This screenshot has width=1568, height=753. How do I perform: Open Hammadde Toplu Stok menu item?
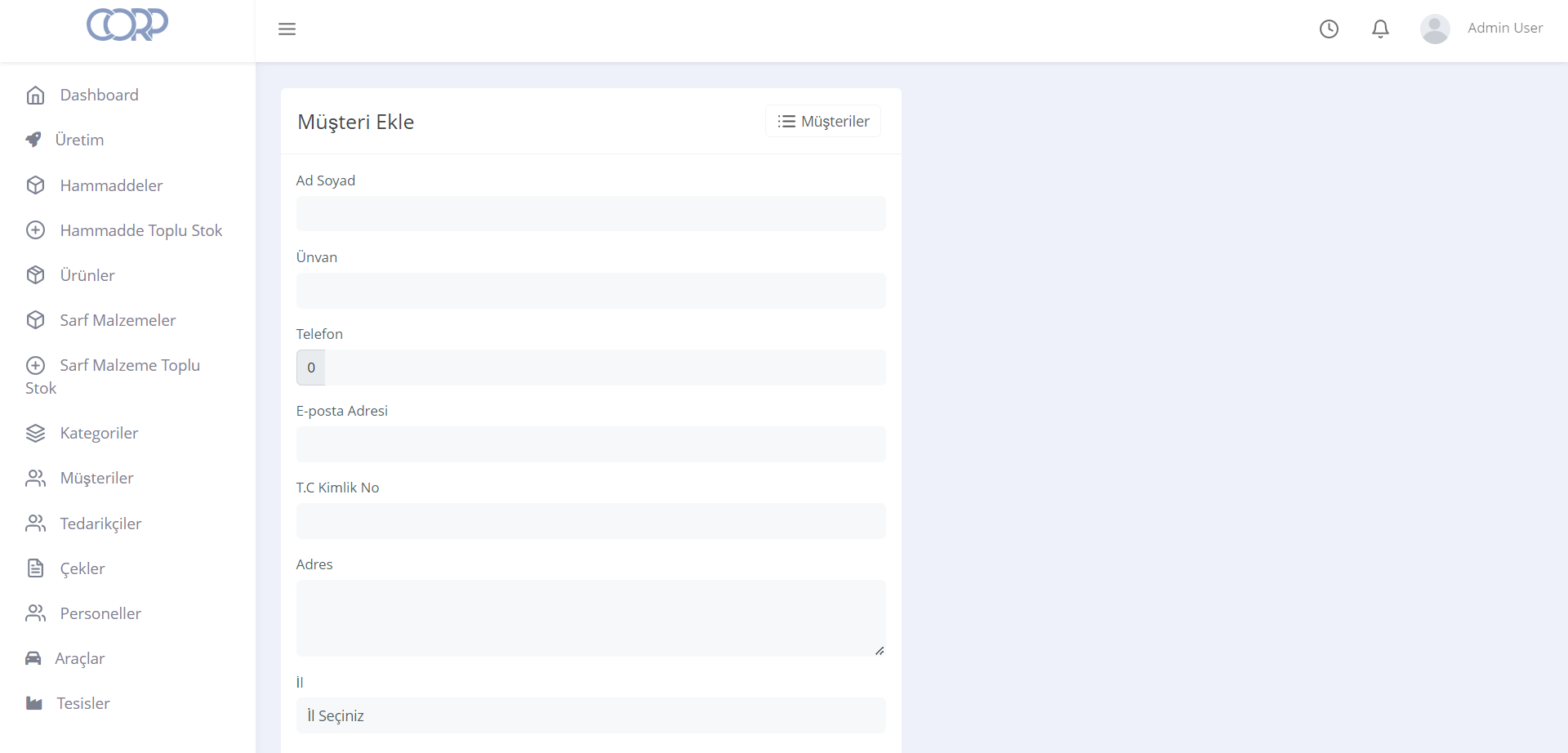140,230
